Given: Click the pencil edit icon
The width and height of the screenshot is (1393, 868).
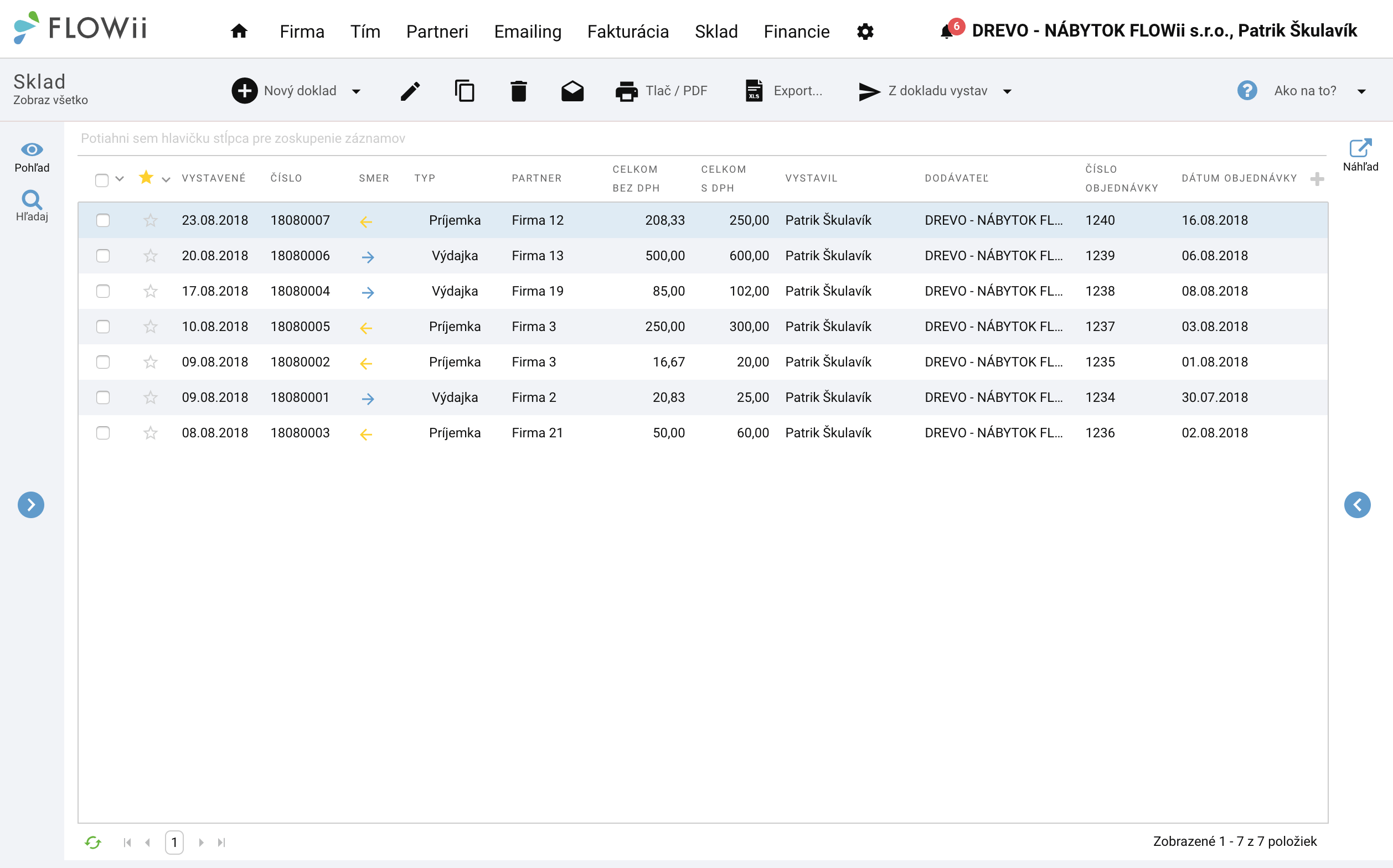Looking at the screenshot, I should click(410, 91).
